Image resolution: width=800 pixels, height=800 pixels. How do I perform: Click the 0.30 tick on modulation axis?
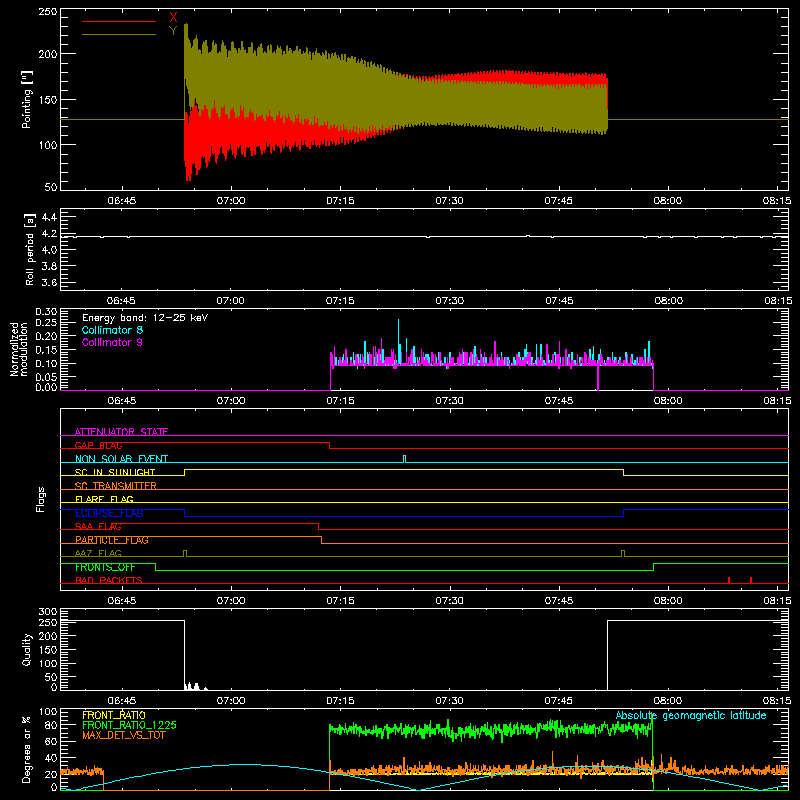click(46, 311)
